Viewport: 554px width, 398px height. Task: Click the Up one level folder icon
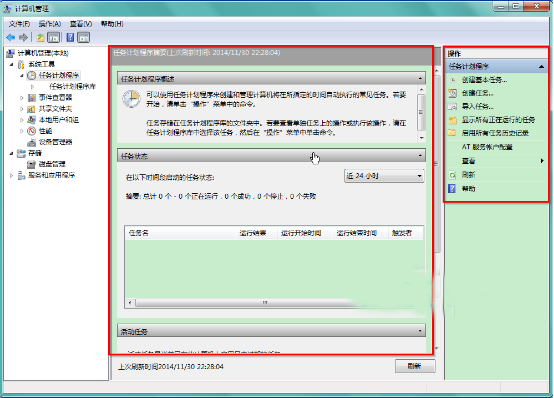[x=41, y=37]
